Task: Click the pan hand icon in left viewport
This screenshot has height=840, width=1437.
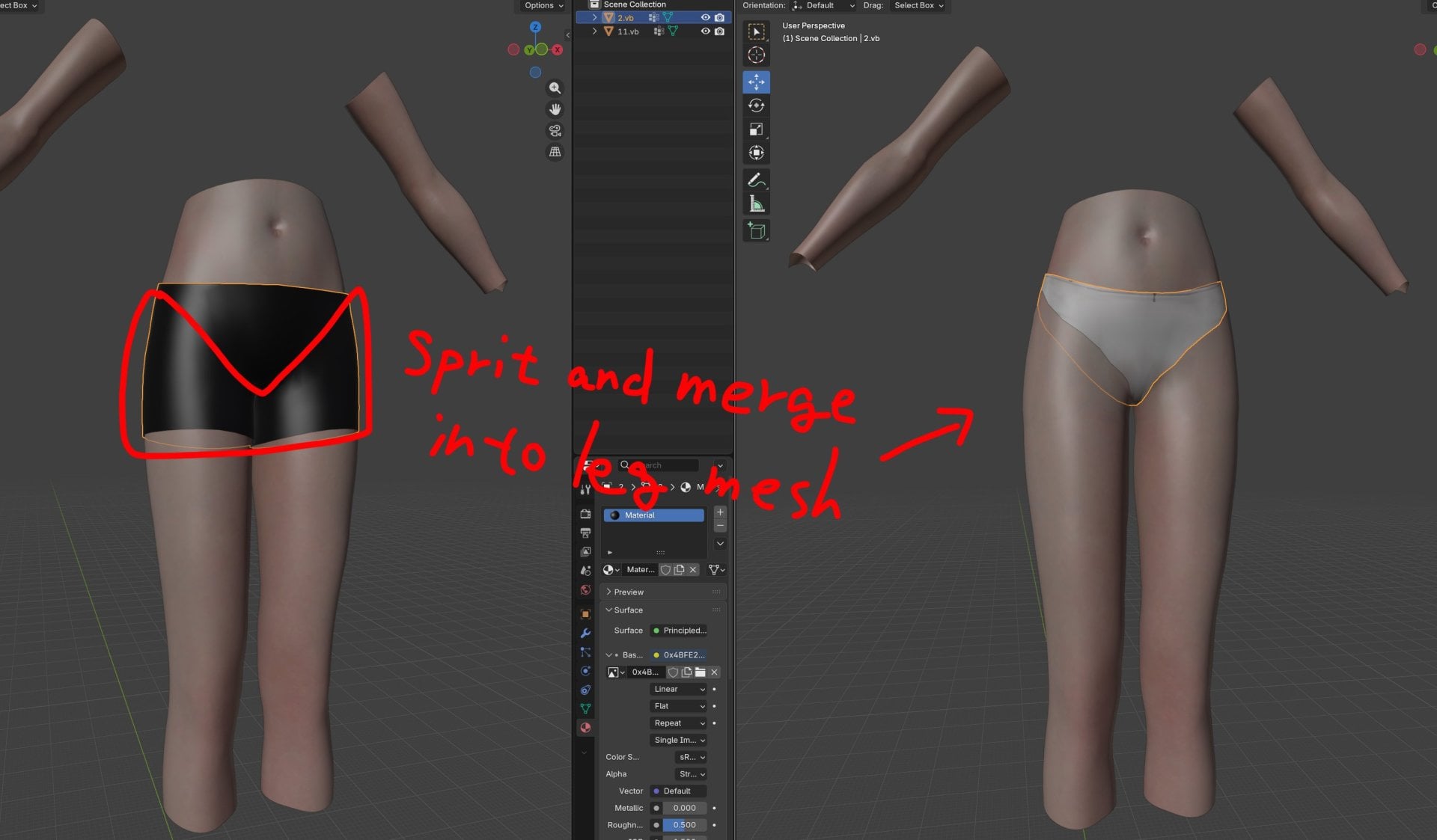Action: [x=555, y=109]
